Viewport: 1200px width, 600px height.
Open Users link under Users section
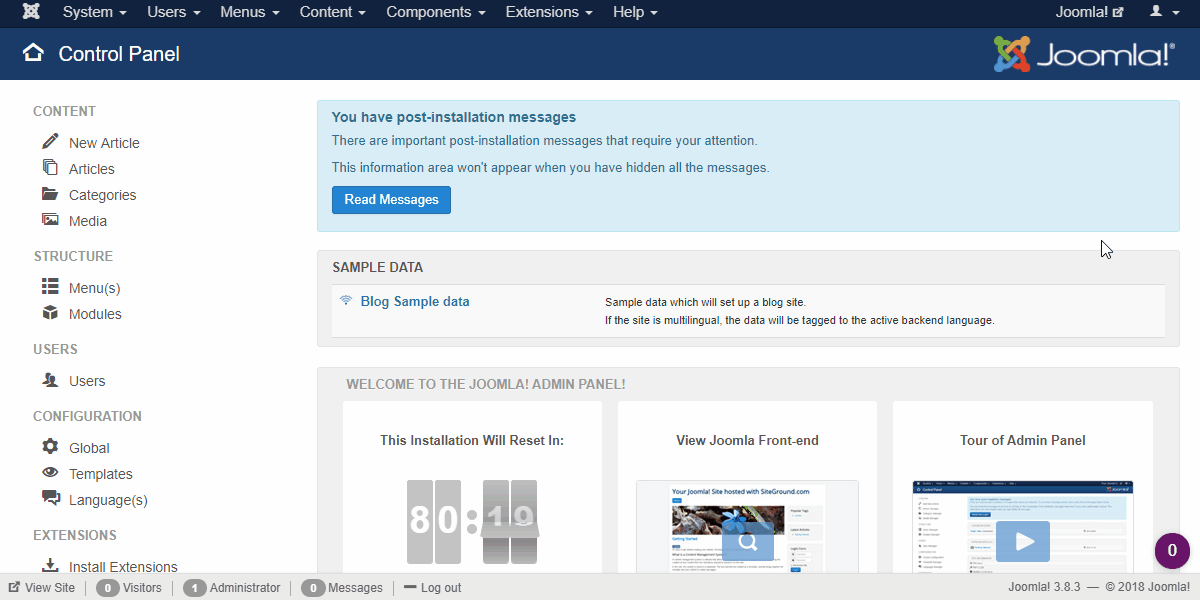87,381
